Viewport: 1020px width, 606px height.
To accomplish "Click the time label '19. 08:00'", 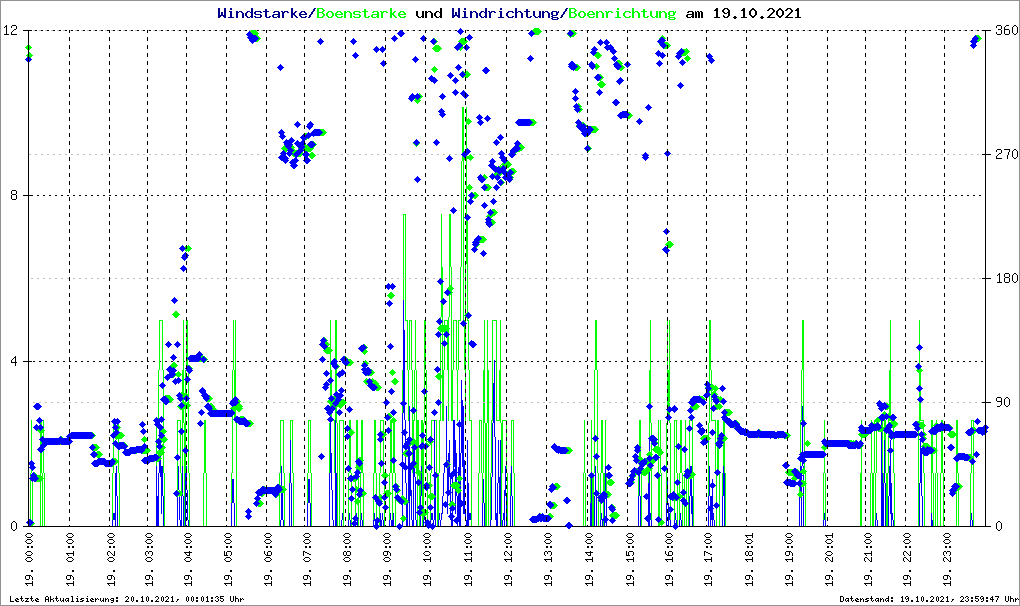I will coord(347,560).
